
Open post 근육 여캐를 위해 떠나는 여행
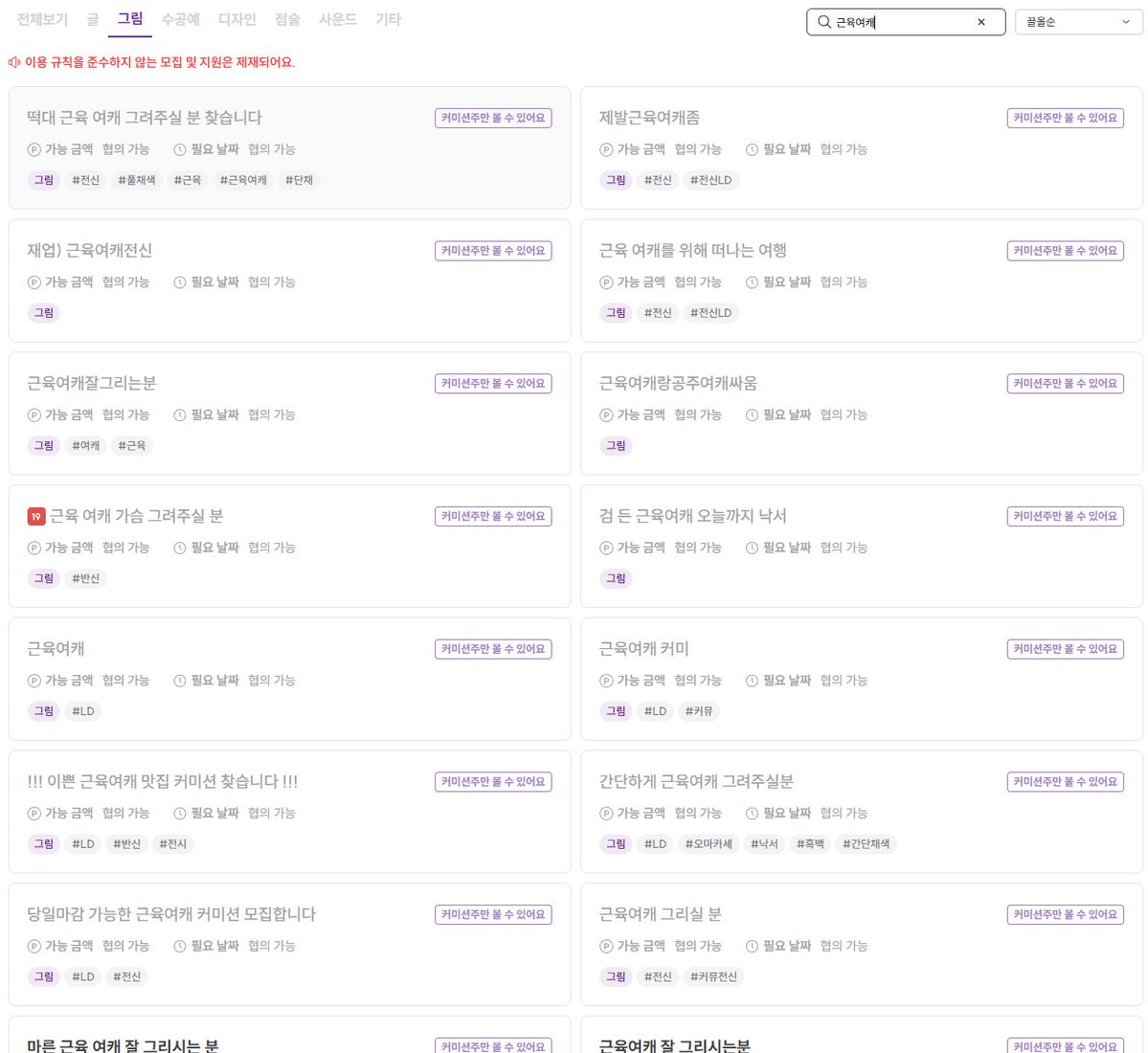pyautogui.click(x=692, y=250)
